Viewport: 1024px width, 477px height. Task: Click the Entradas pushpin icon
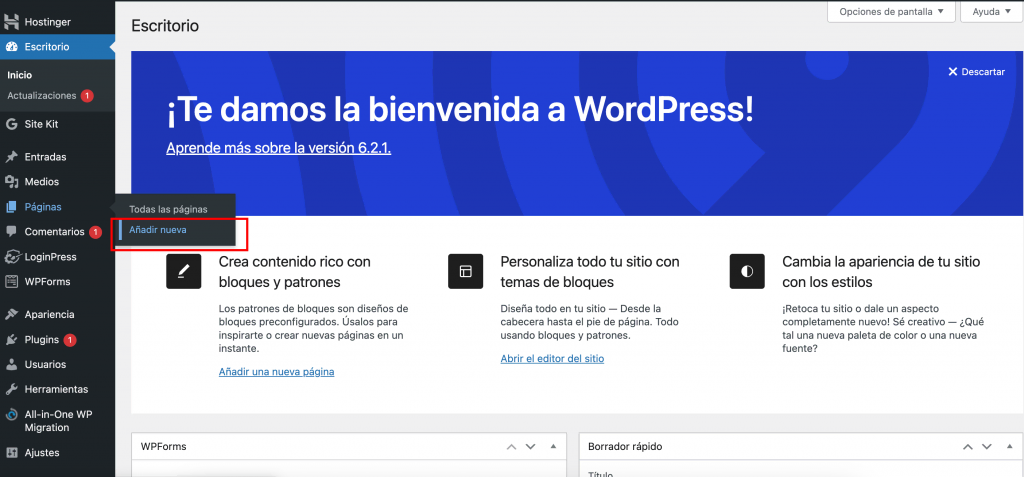tap(12, 157)
